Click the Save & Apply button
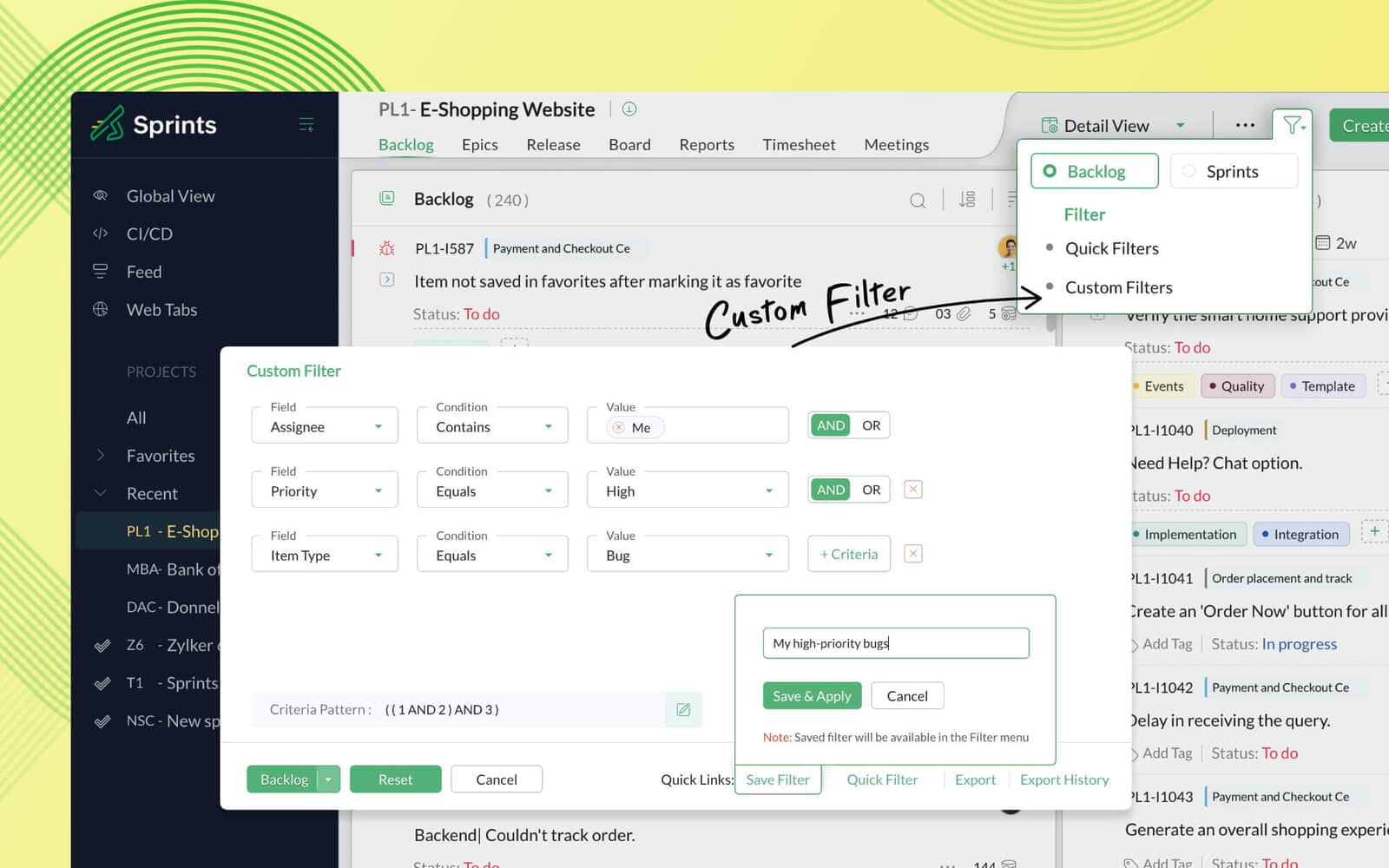The width and height of the screenshot is (1389, 868). click(812, 696)
